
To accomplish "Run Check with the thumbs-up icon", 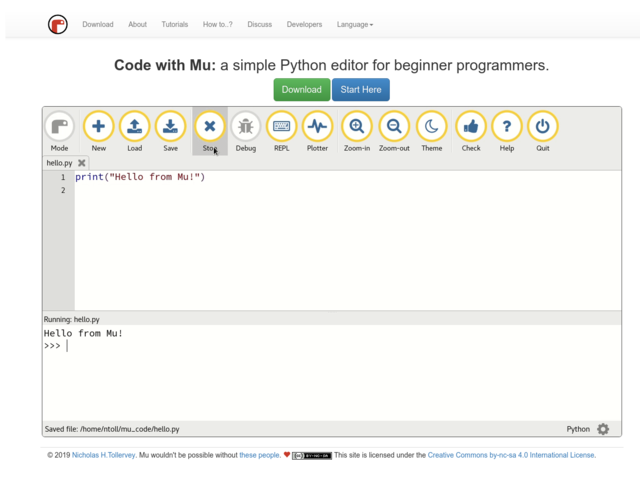I will click(x=471, y=126).
